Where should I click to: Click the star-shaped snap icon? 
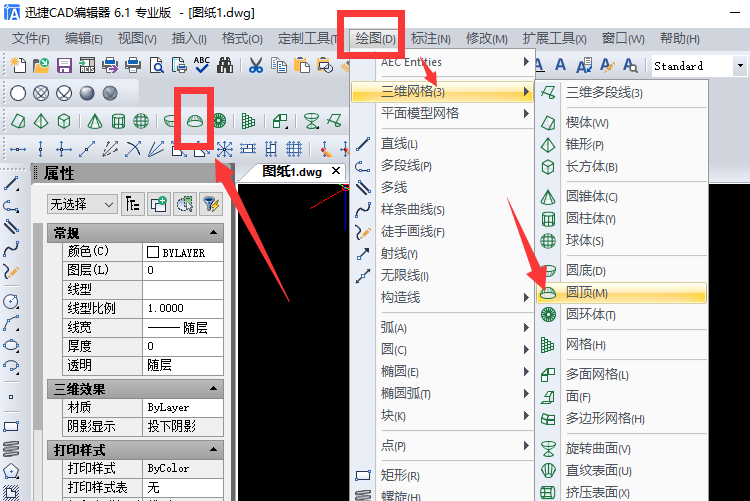pos(224,149)
